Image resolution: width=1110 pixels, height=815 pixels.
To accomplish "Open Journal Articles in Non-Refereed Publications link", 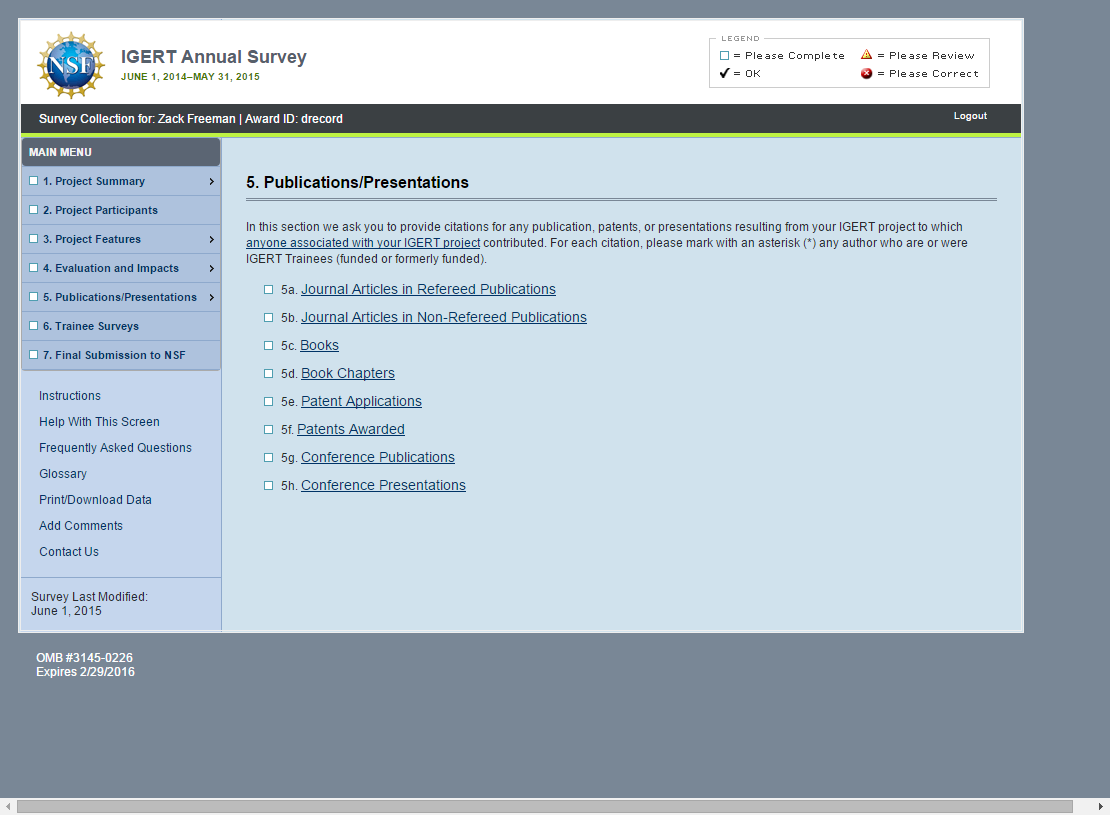I will (x=444, y=317).
